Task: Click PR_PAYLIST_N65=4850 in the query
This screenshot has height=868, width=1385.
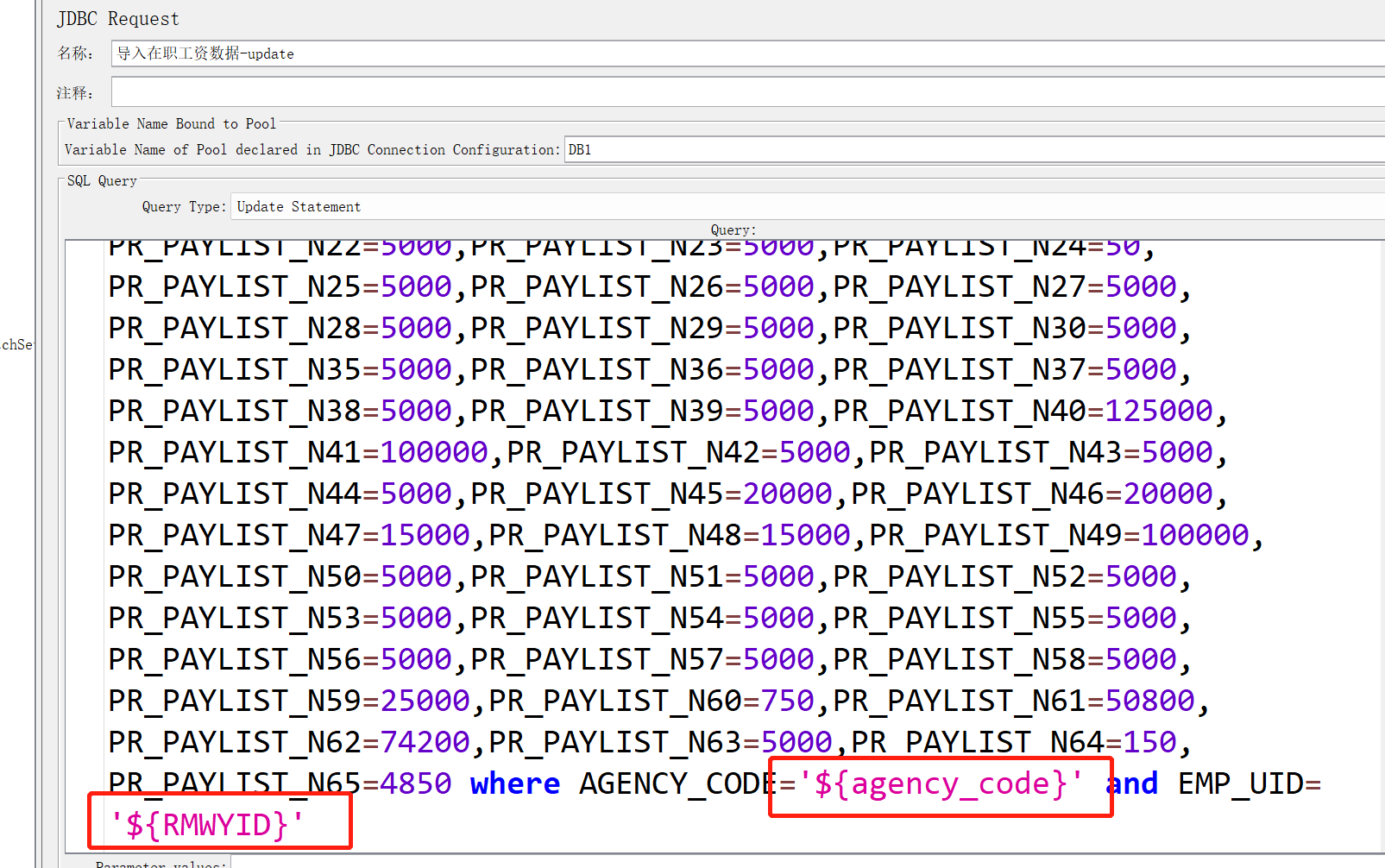Action: click(x=280, y=783)
